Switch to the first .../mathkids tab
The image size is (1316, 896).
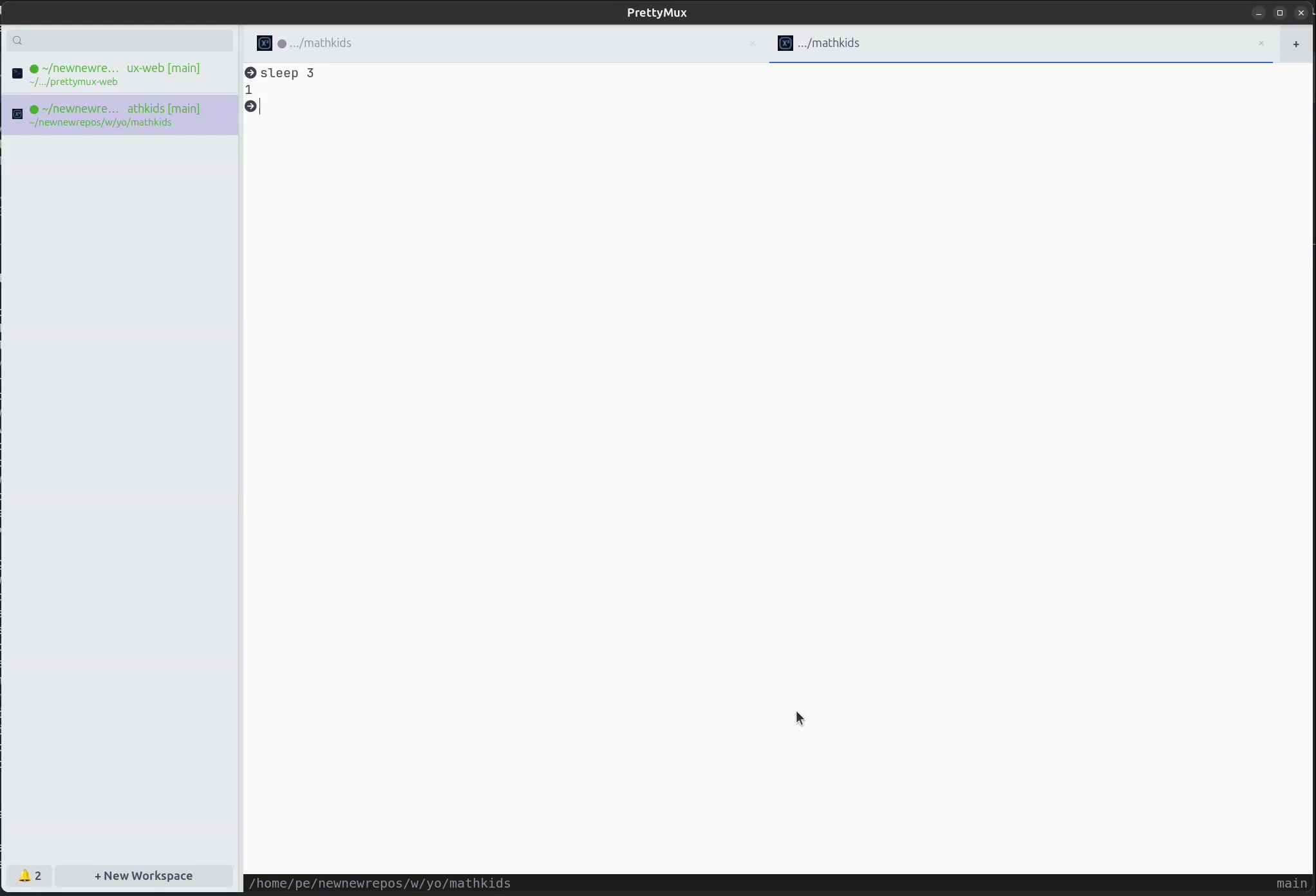[502, 44]
